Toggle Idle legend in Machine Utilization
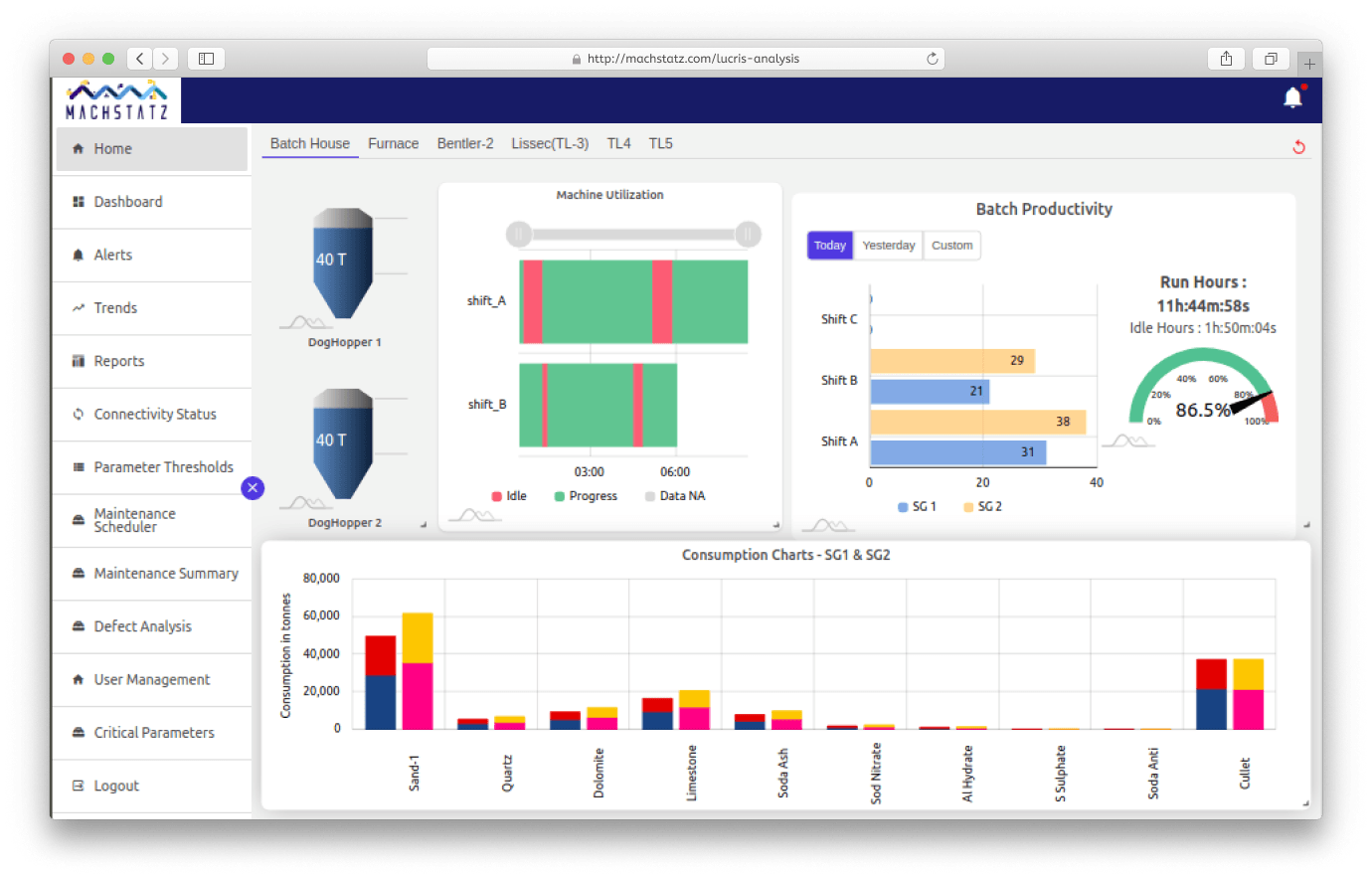This screenshot has width=1372, height=879. coord(509,496)
